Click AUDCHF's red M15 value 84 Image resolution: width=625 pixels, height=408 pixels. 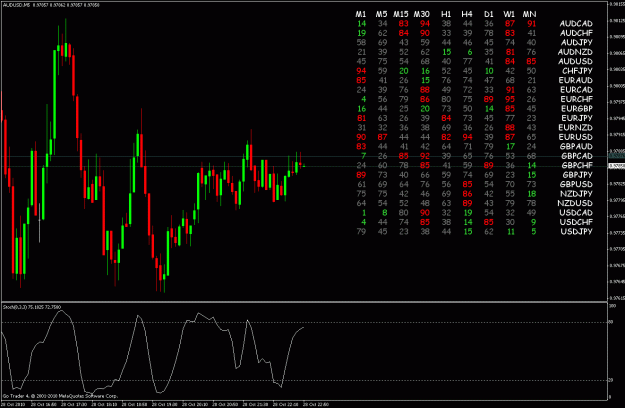pyautogui.click(x=404, y=33)
